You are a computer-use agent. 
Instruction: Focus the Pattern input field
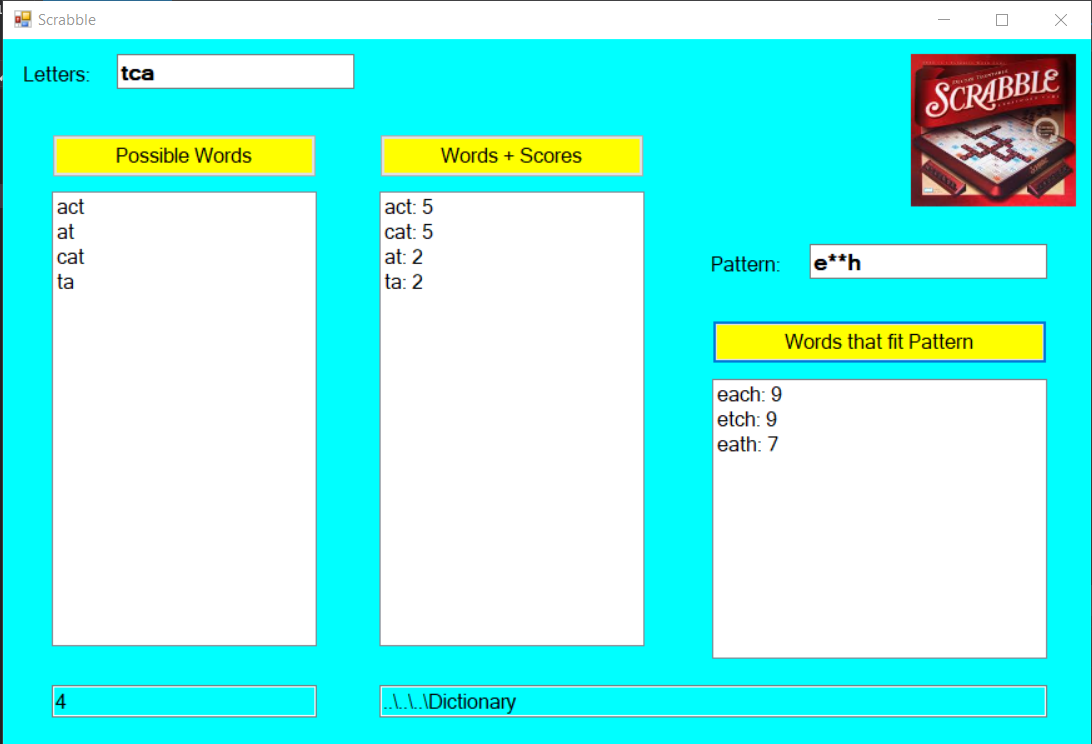(x=928, y=262)
